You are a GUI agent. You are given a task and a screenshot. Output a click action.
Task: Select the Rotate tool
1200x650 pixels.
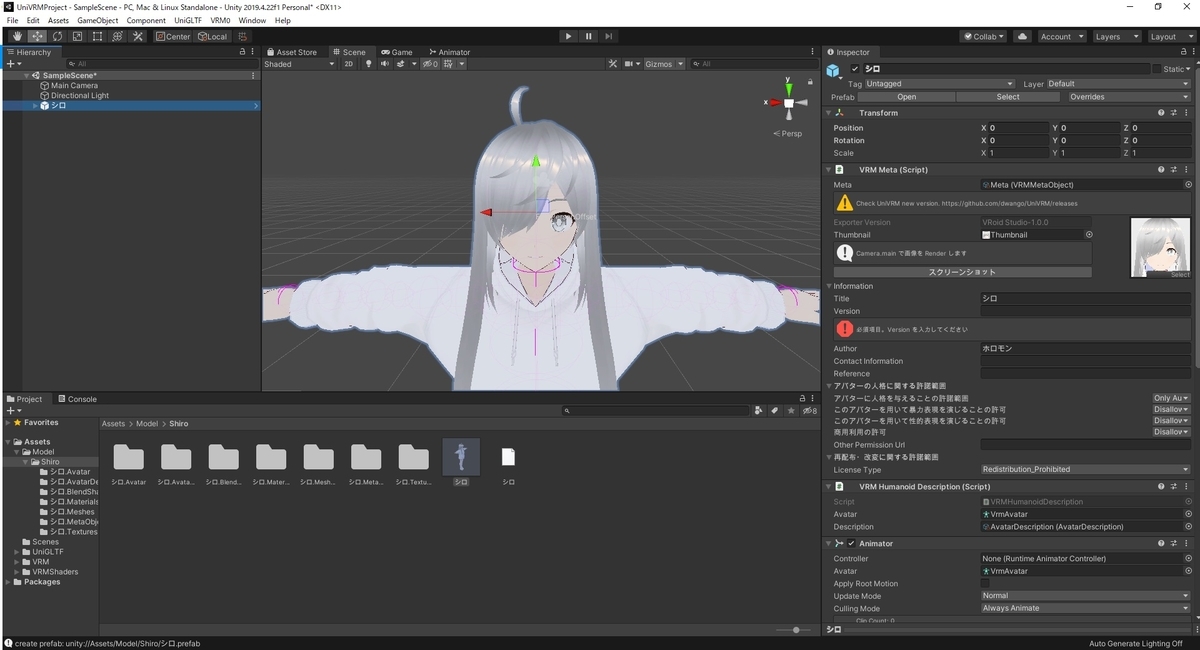pyautogui.click(x=57, y=36)
